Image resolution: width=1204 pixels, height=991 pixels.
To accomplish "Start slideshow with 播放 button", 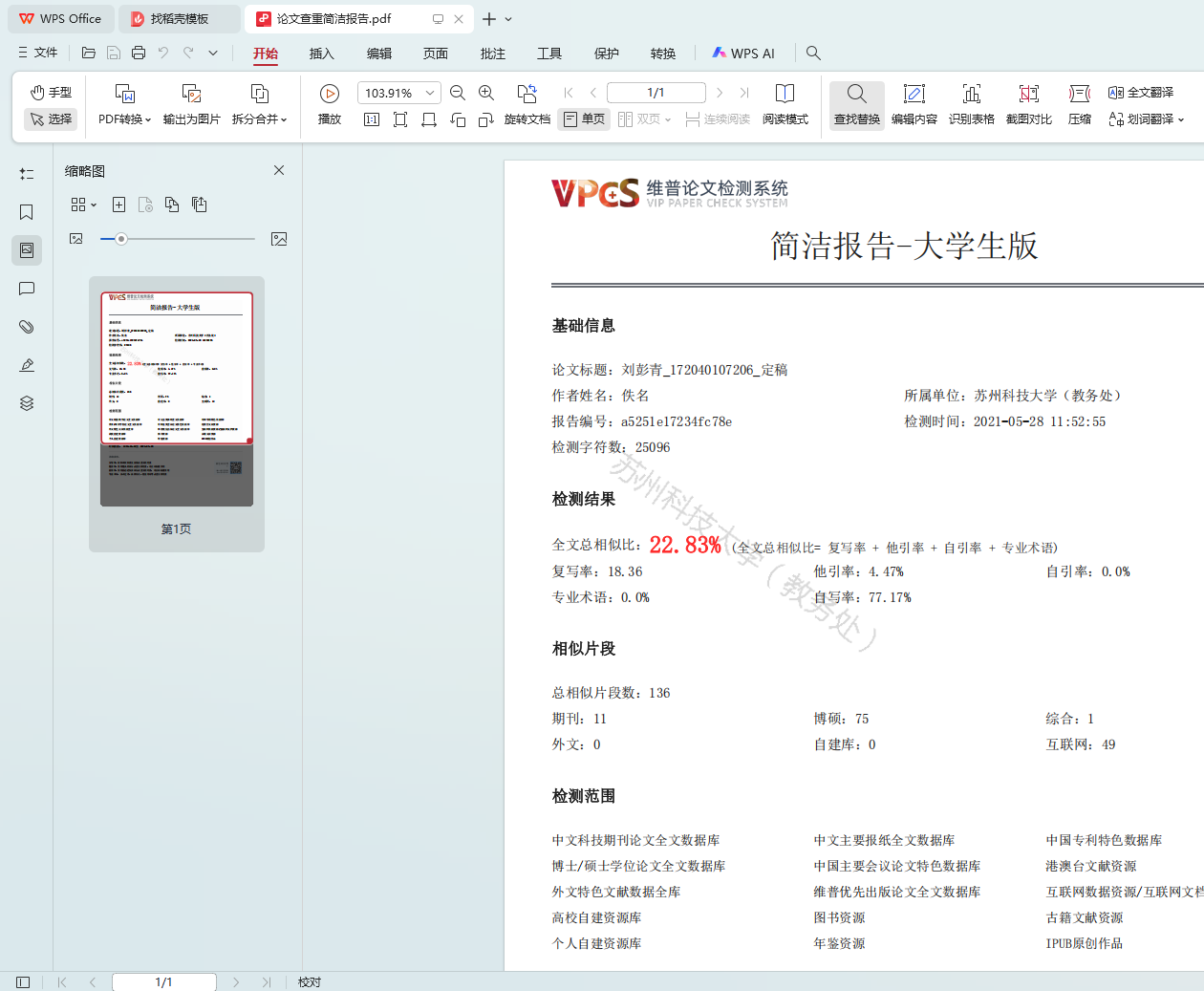I will pos(330,105).
